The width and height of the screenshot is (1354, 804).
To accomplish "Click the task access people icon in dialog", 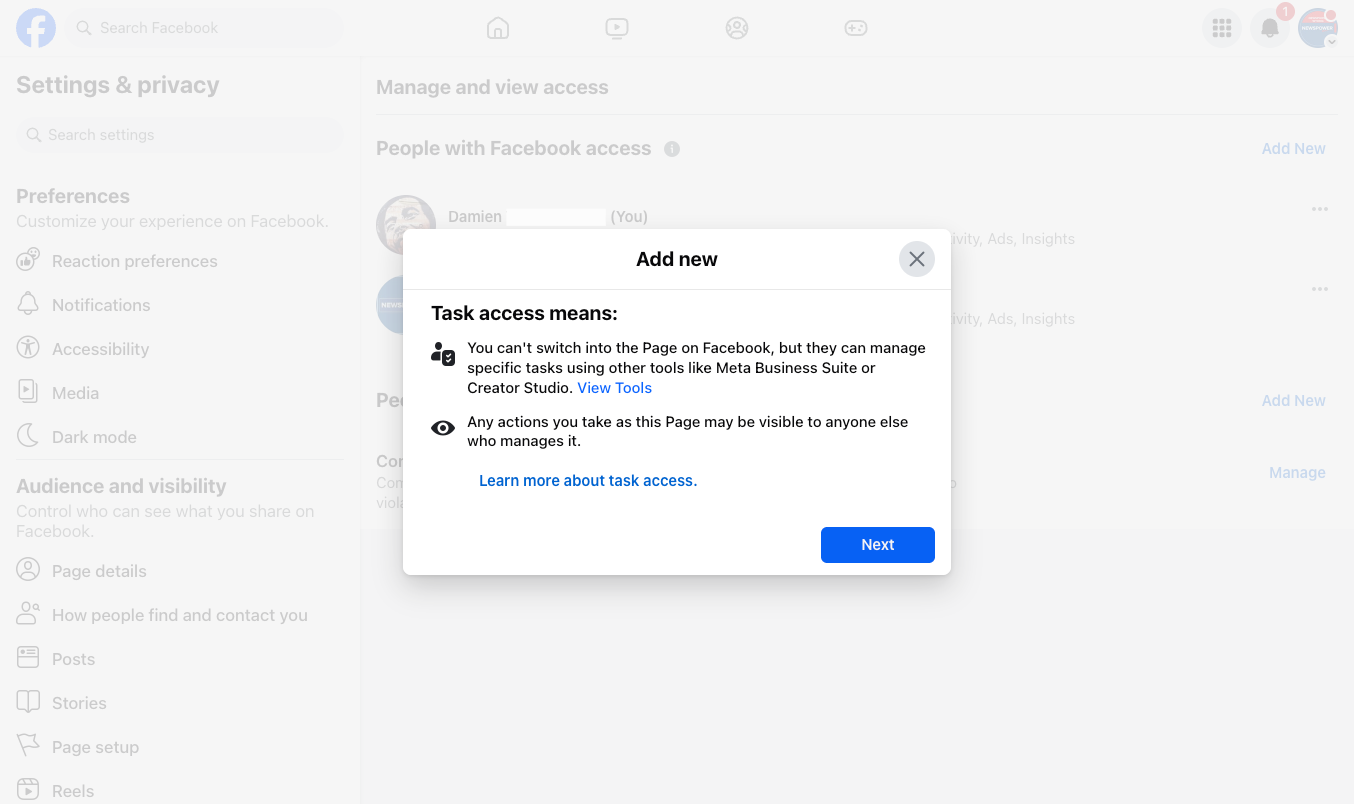I will [x=443, y=353].
